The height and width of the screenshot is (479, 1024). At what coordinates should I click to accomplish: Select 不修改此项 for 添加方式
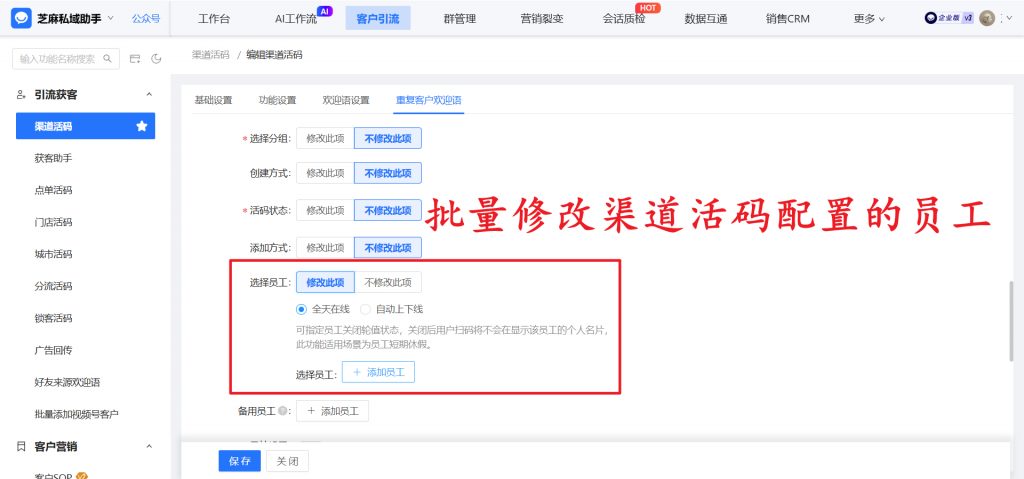point(388,248)
